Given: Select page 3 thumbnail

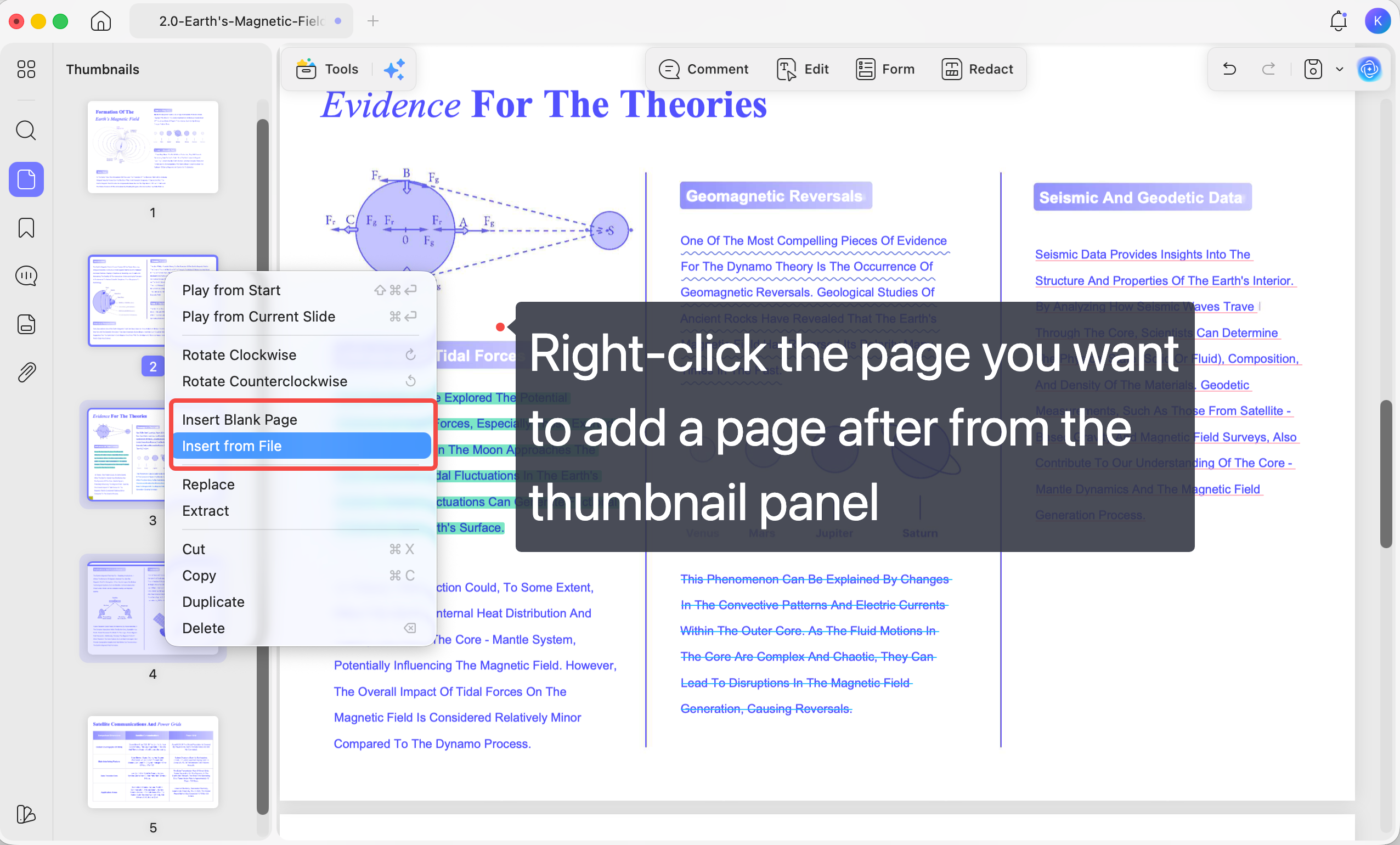Looking at the screenshot, I should pyautogui.click(x=125, y=455).
